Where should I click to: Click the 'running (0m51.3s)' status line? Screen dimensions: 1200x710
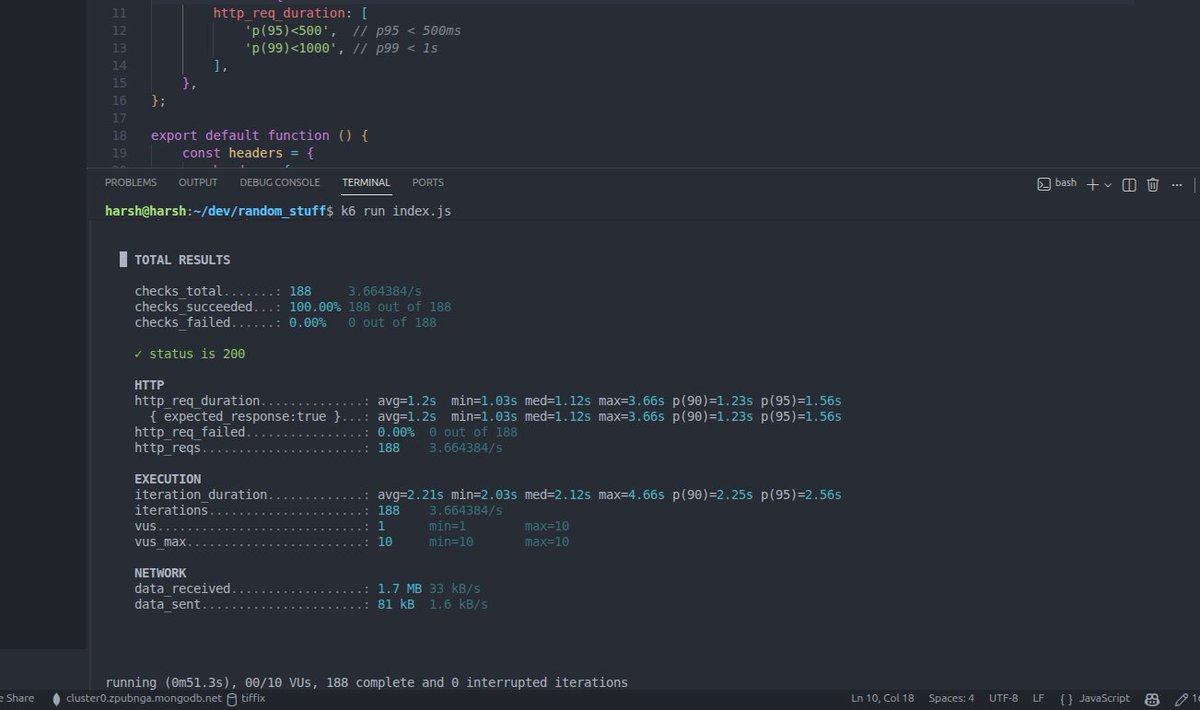click(x=367, y=683)
